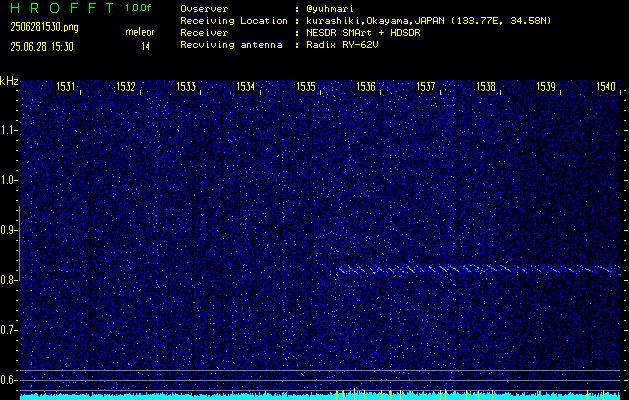The height and width of the screenshot is (400, 629).
Task: Click the 1531 time marker
Action: pos(65,86)
